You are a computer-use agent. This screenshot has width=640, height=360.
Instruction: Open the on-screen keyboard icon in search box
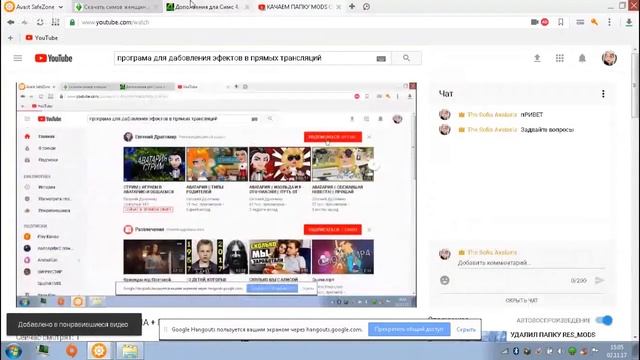(x=381, y=59)
